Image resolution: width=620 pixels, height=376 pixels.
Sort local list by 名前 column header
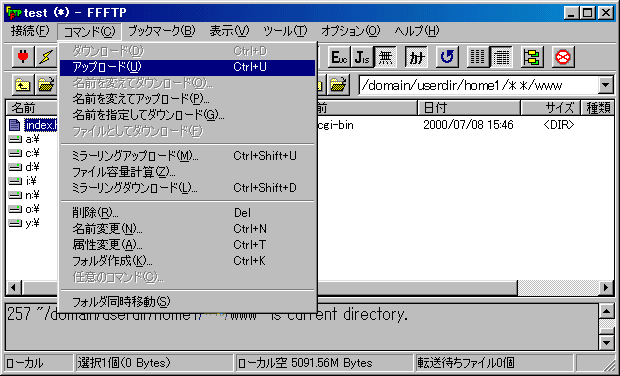32,108
